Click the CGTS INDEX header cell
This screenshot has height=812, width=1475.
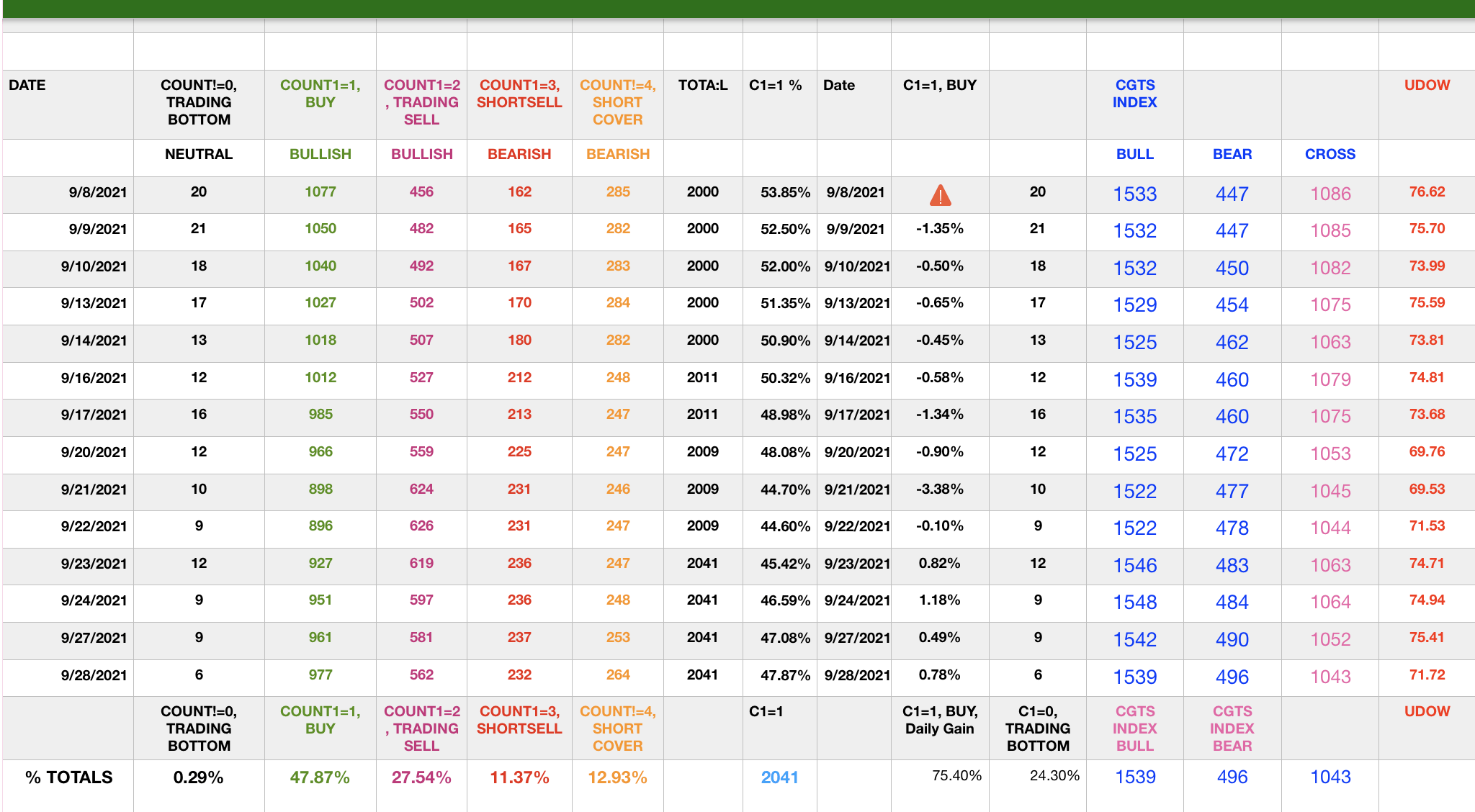[1134, 94]
